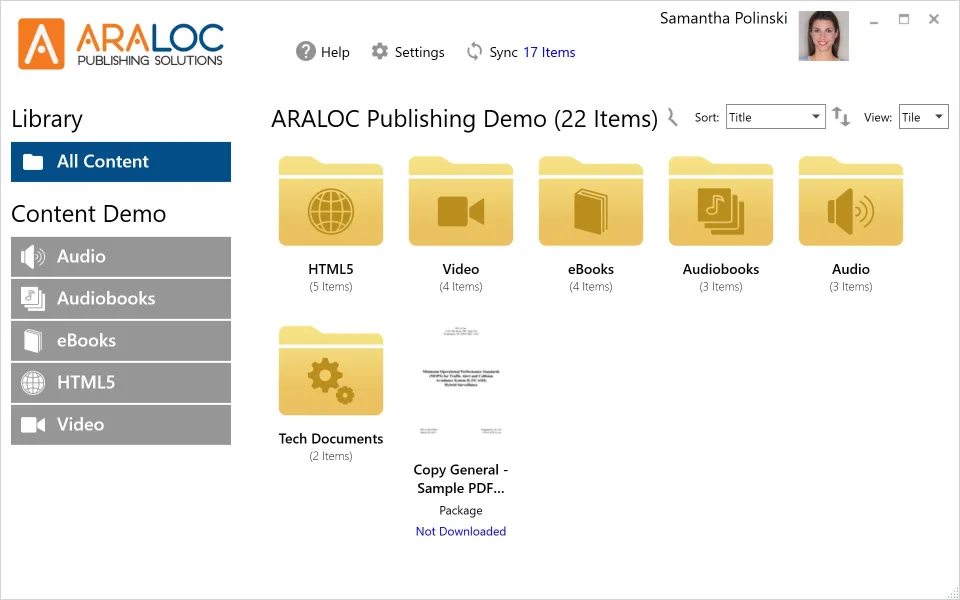The image size is (960, 600).
Task: Click the HTML5 folder name label
Action: pos(331,269)
